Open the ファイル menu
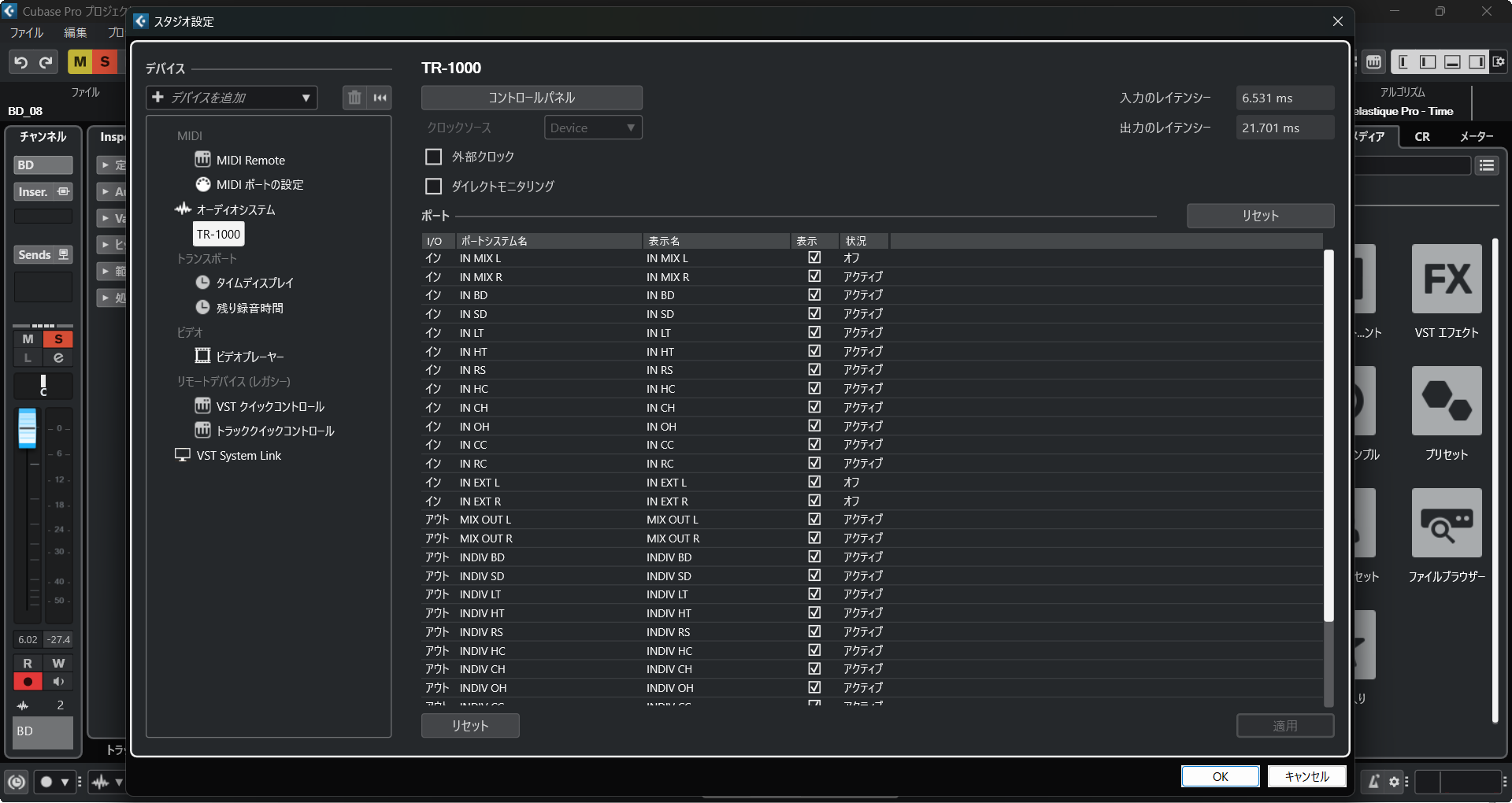Image resolution: width=1512 pixels, height=803 pixels. [26, 32]
